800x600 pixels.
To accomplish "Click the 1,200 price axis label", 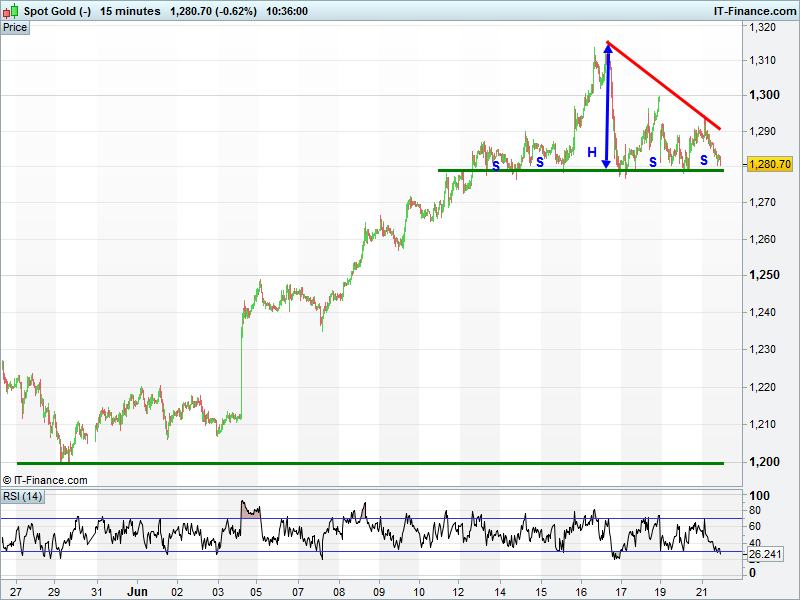I will (x=764, y=462).
